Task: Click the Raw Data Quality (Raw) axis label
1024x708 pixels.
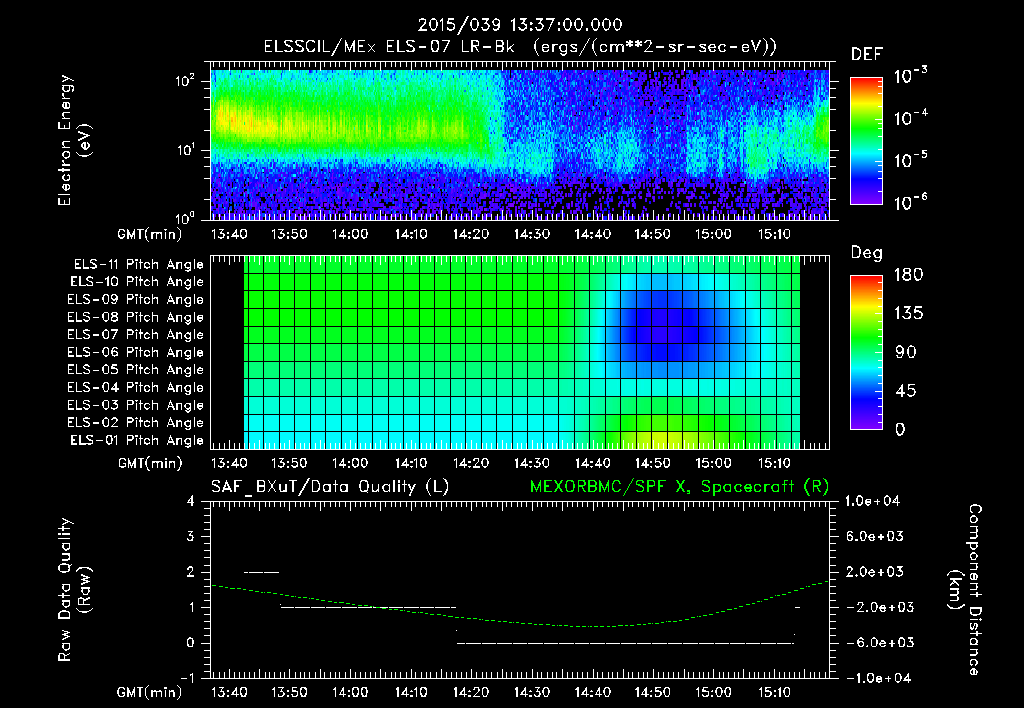Action: 74,590
